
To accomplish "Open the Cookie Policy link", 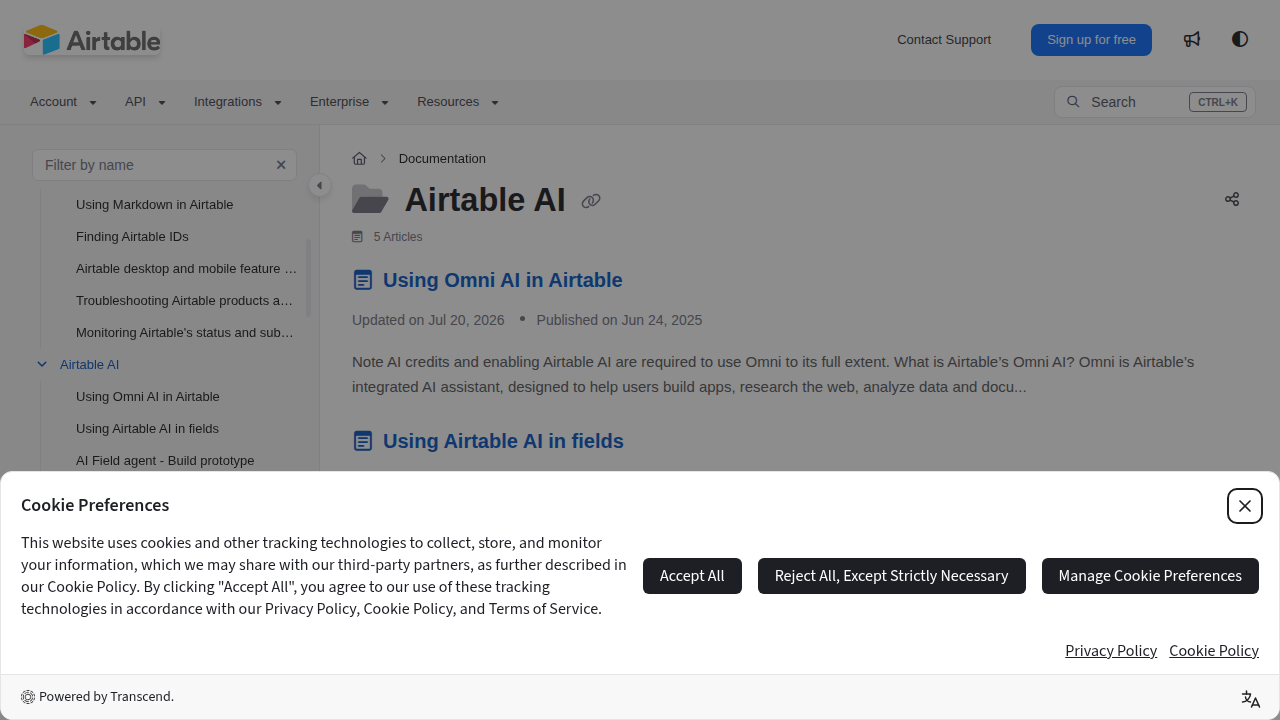I will tap(1214, 651).
